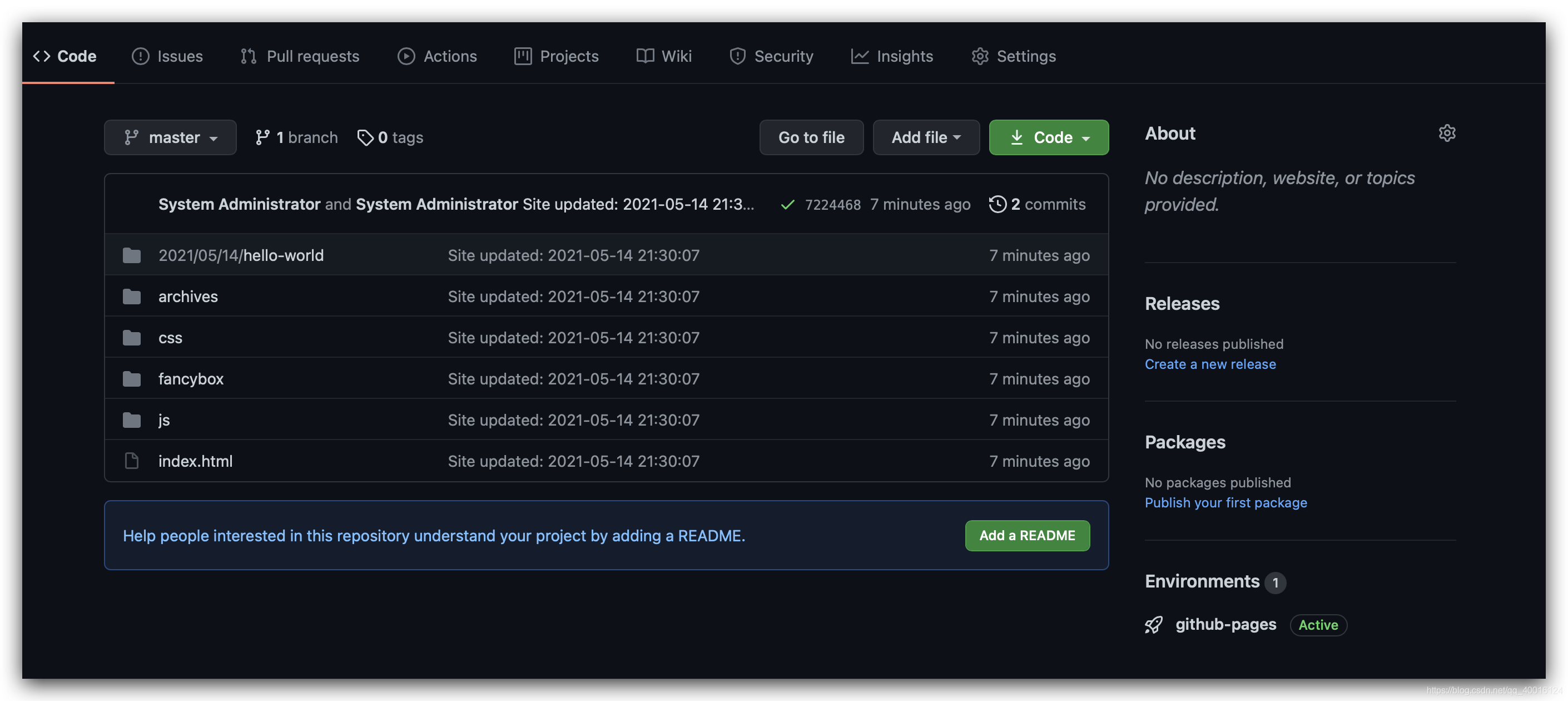Open the fancybox folder

coord(191,379)
